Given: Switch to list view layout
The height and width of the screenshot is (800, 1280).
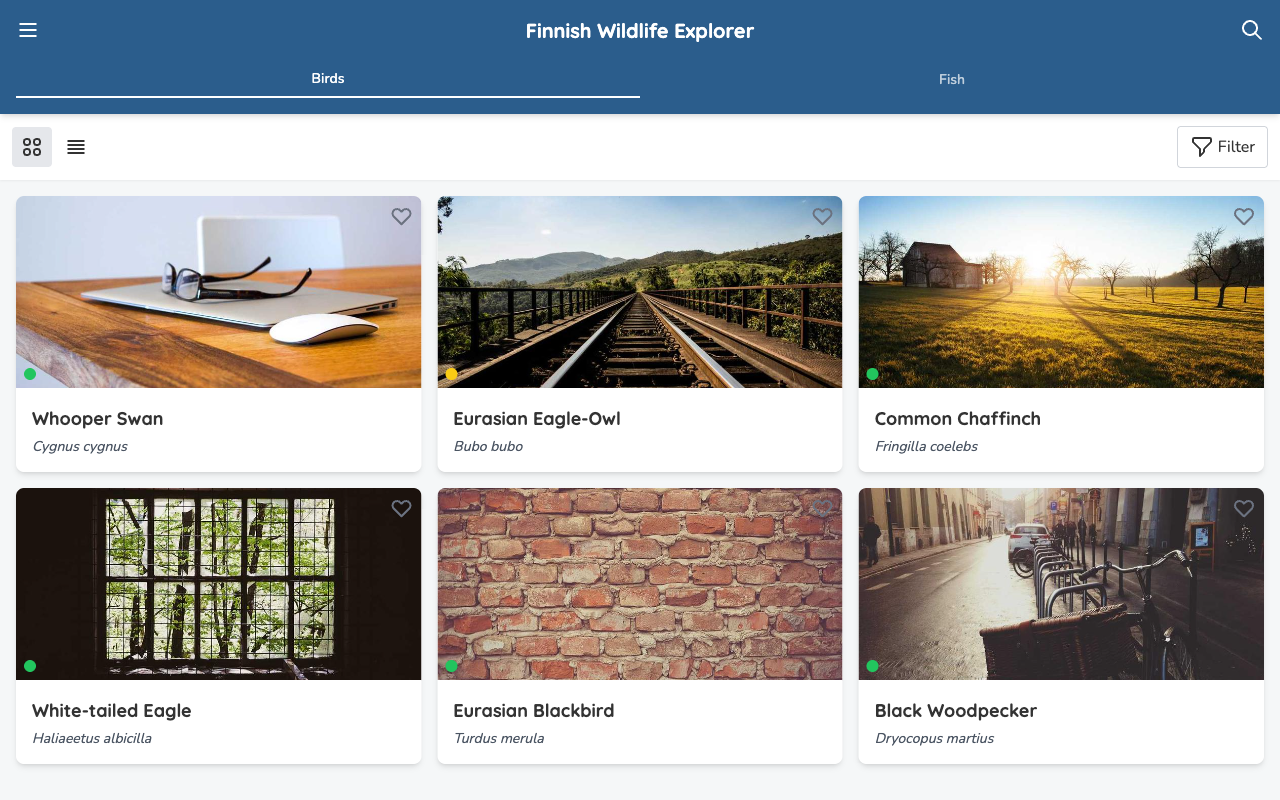Looking at the screenshot, I should coord(75,146).
